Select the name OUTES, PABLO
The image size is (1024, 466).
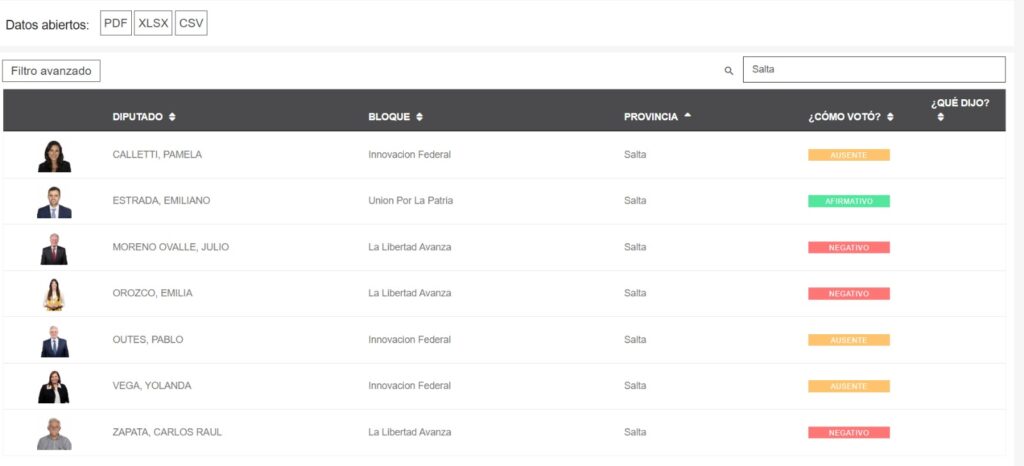[148, 339]
